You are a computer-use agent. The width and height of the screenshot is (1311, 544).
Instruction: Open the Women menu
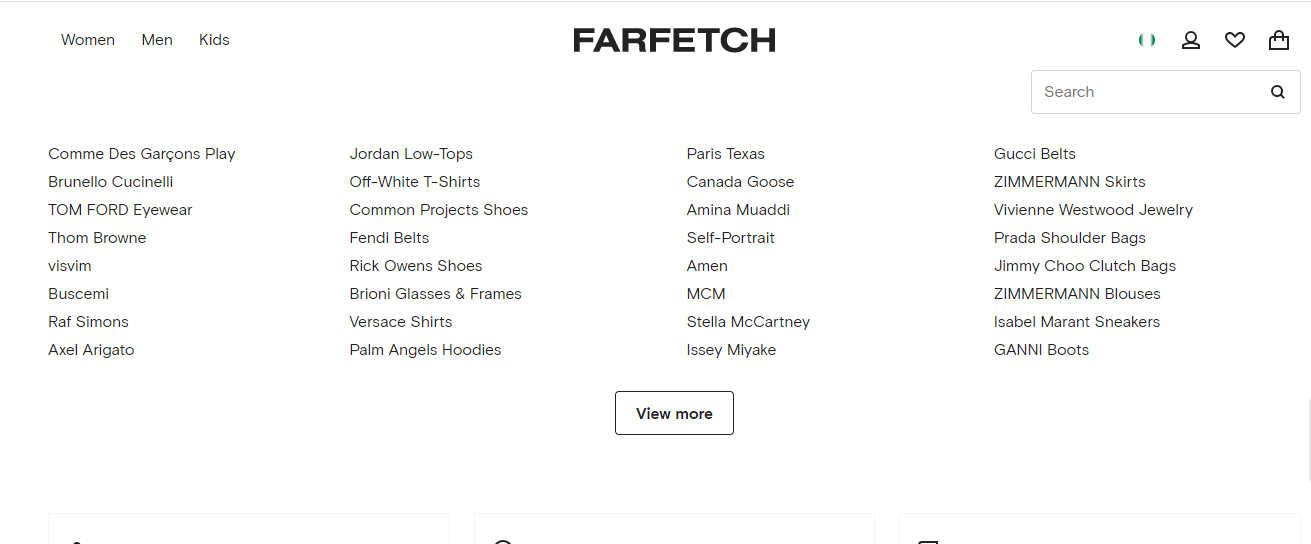pos(88,40)
